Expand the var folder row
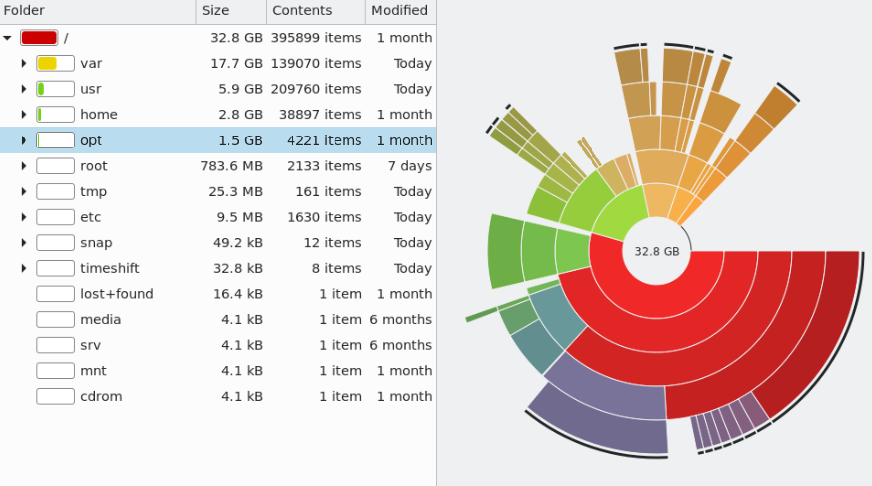Screen dimensions: 872x486 coord(24,63)
